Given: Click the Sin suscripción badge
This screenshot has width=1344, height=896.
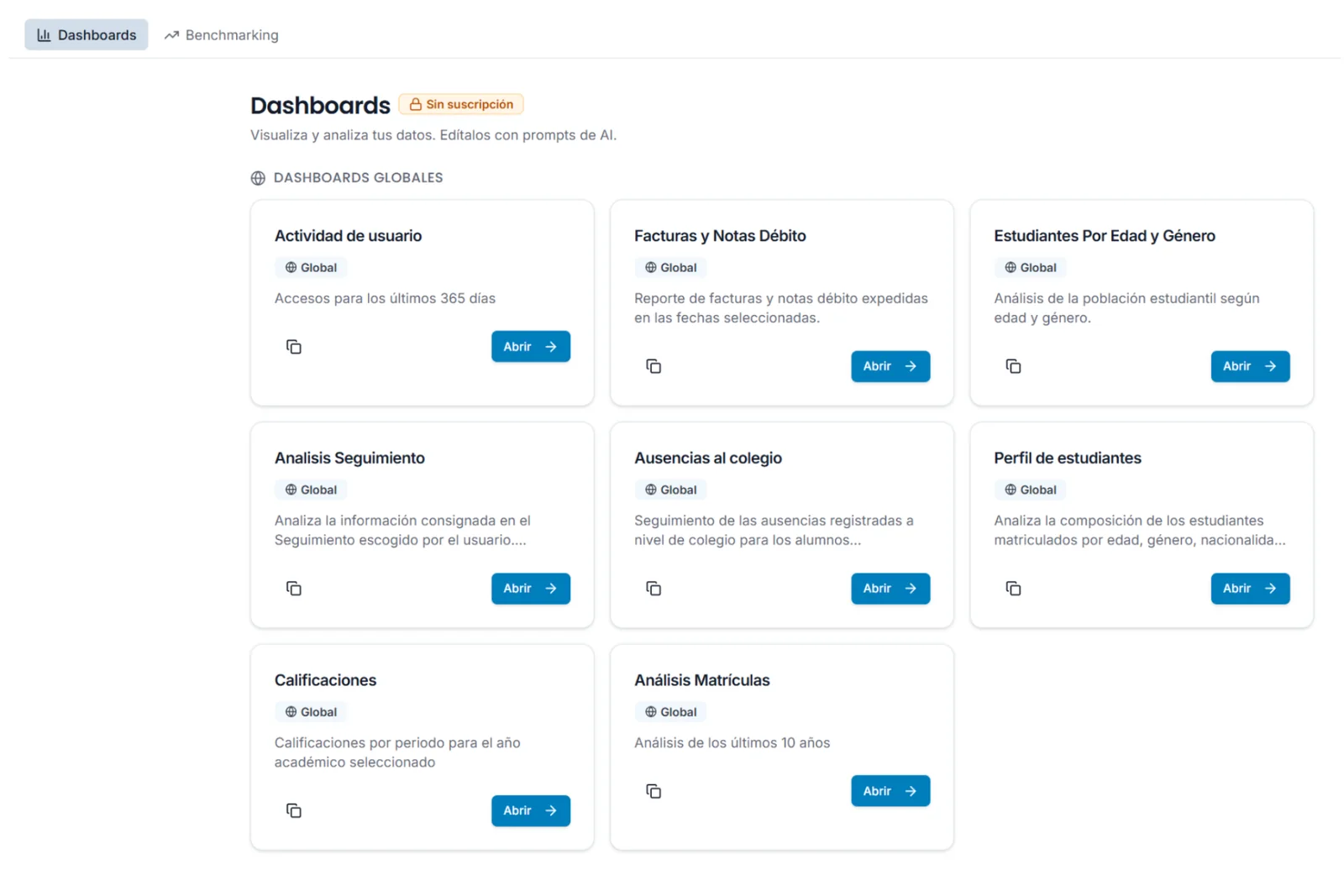Looking at the screenshot, I should click(461, 104).
